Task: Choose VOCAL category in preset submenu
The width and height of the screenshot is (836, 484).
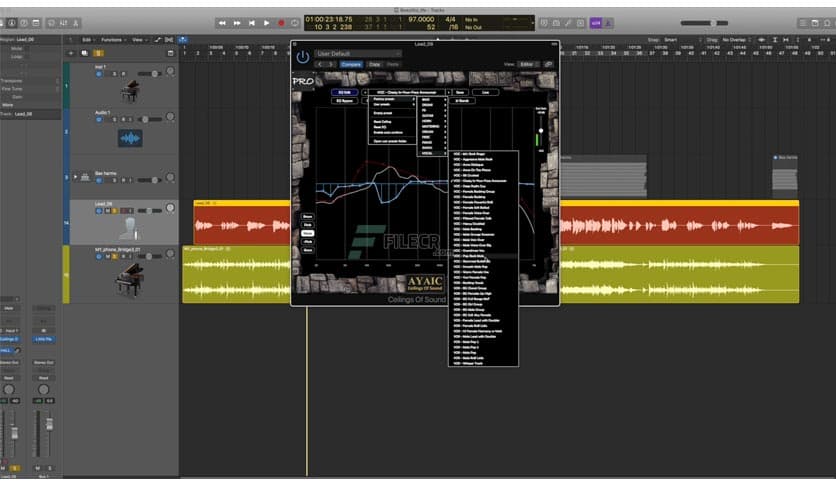Action: pyautogui.click(x=432, y=153)
